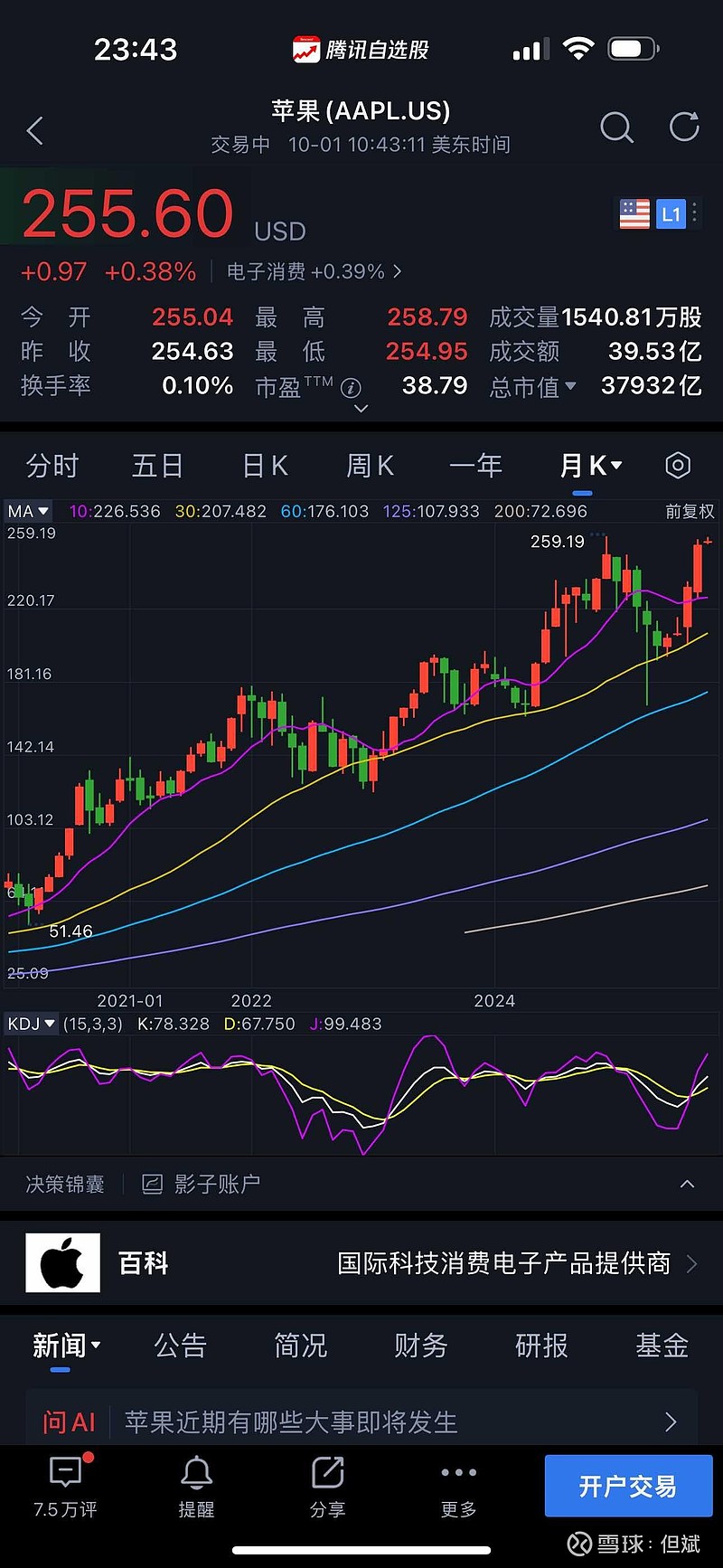Tap the 259.19 high price marker
The height and width of the screenshot is (1568, 723).
click(557, 542)
